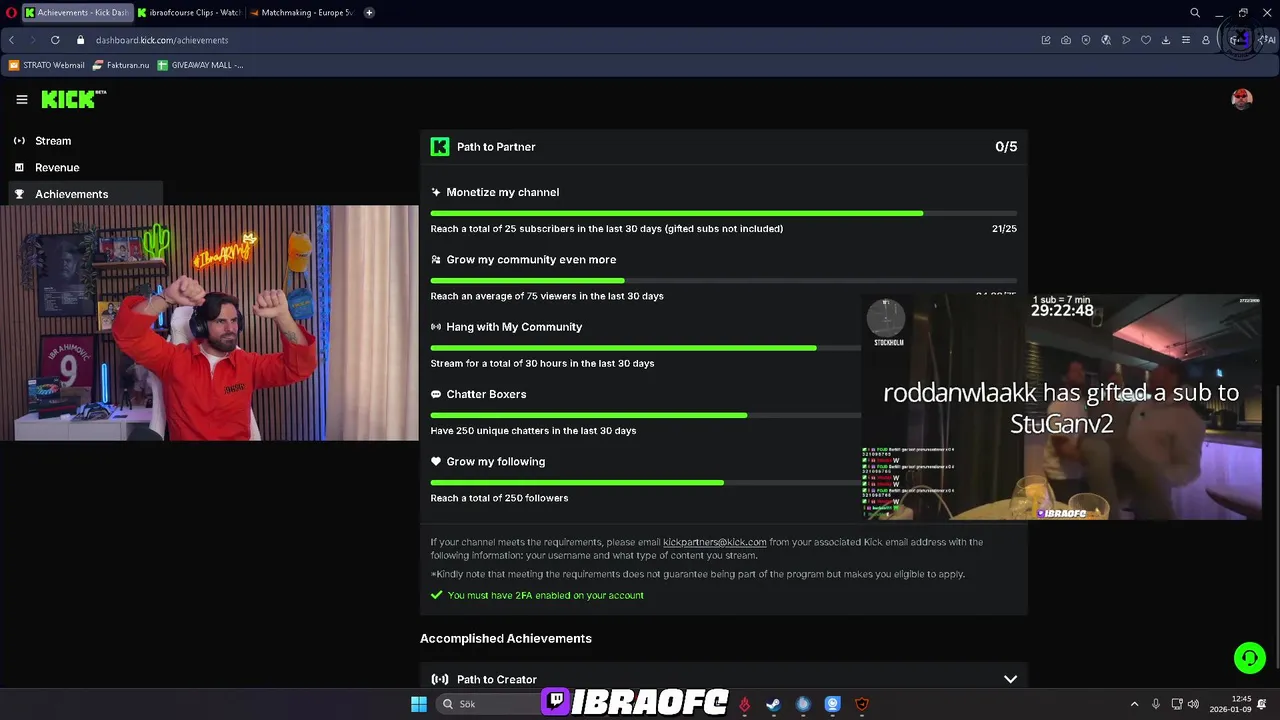
Task: Click Chatter Boxers progress bar
Action: 645,415
